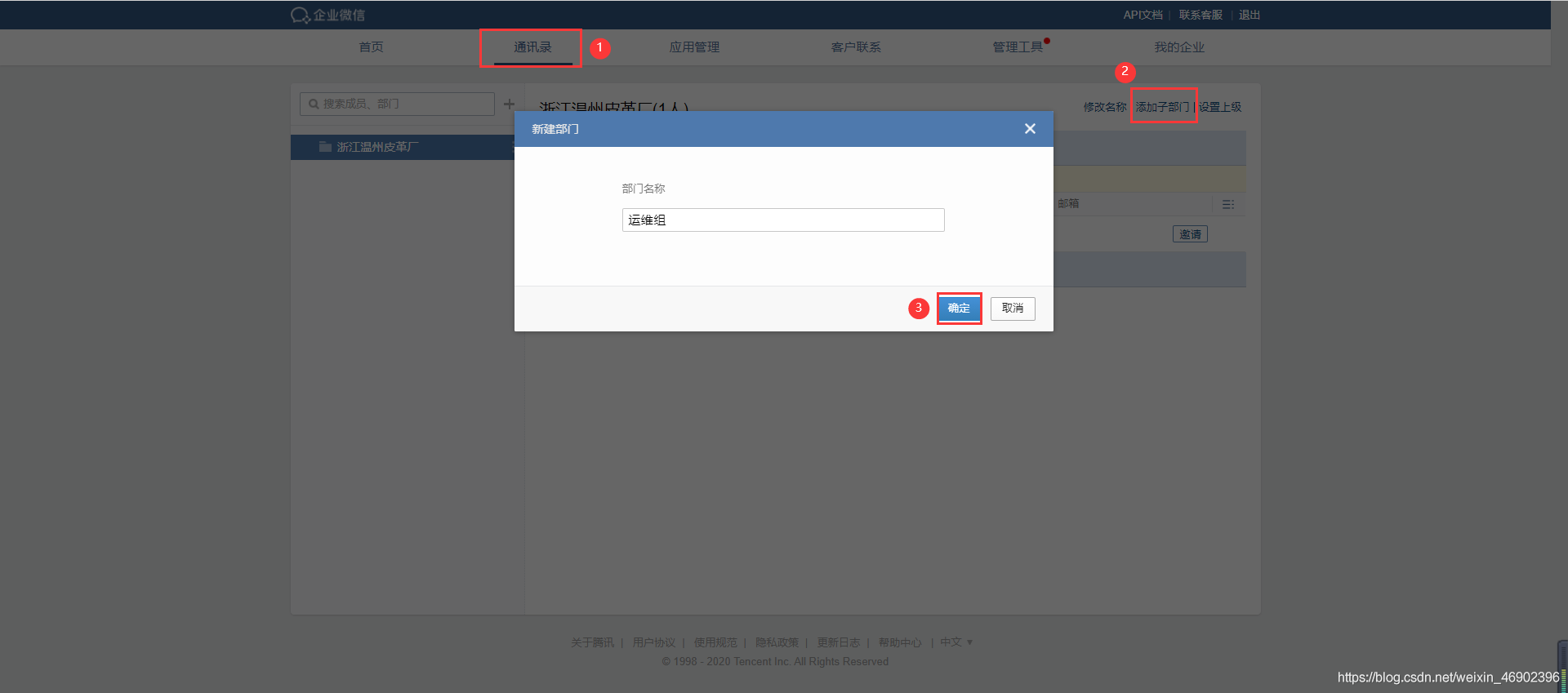This screenshot has height=693, width=1568.
Task: Click 退出 to log out
Action: tap(1249, 15)
